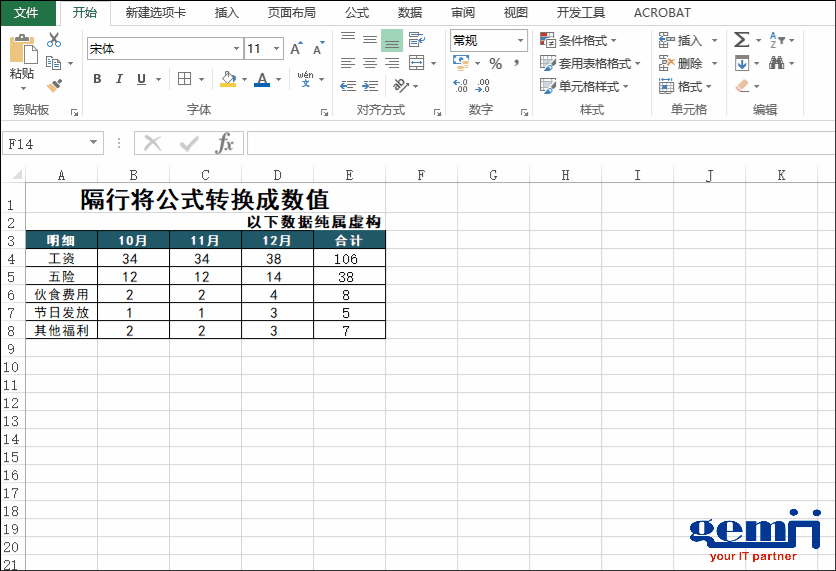Click the AutoSum sigma icon
The width and height of the screenshot is (836, 571).
(741, 40)
